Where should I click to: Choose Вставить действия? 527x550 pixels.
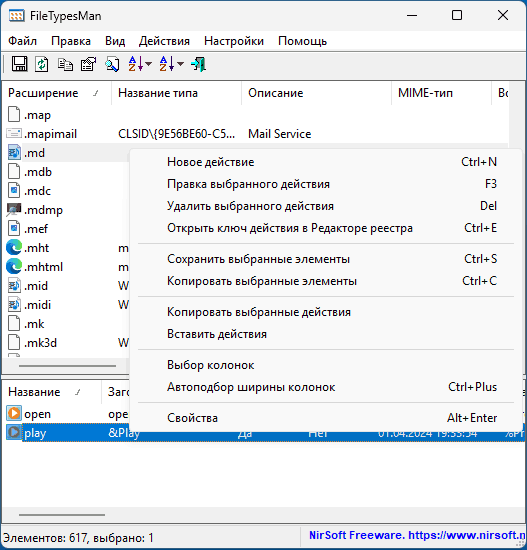tap(326, 334)
